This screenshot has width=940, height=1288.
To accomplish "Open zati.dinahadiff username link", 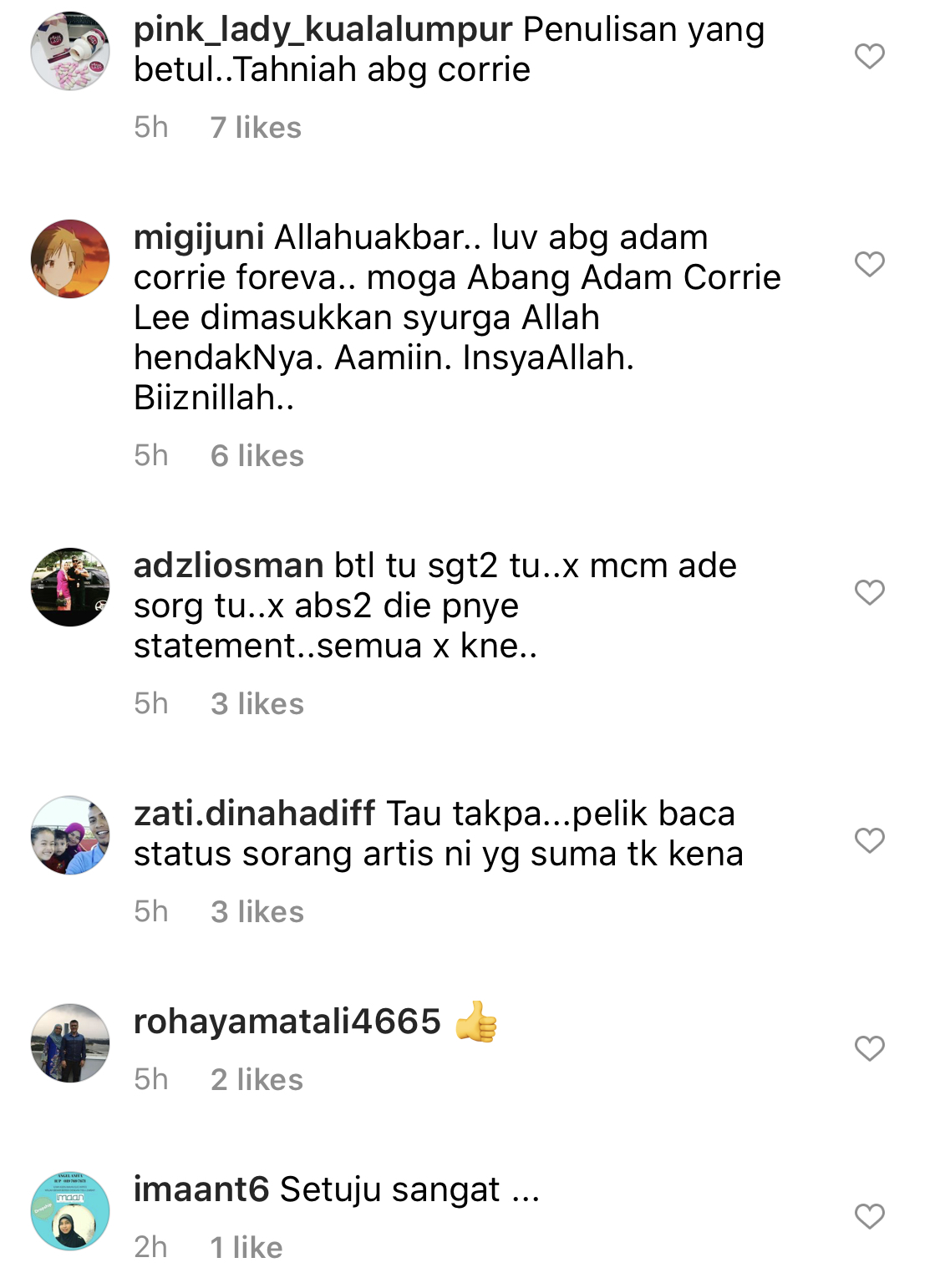I will pyautogui.click(x=255, y=814).
